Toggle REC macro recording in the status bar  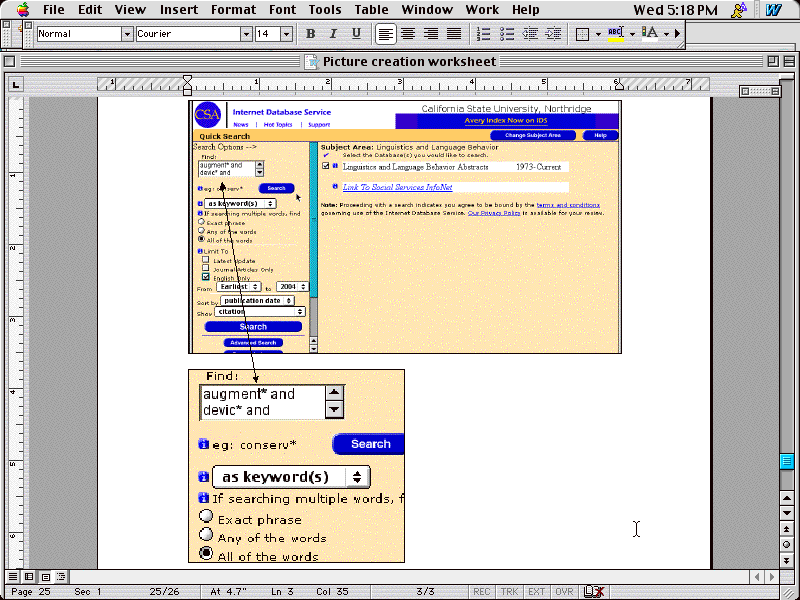[481, 592]
